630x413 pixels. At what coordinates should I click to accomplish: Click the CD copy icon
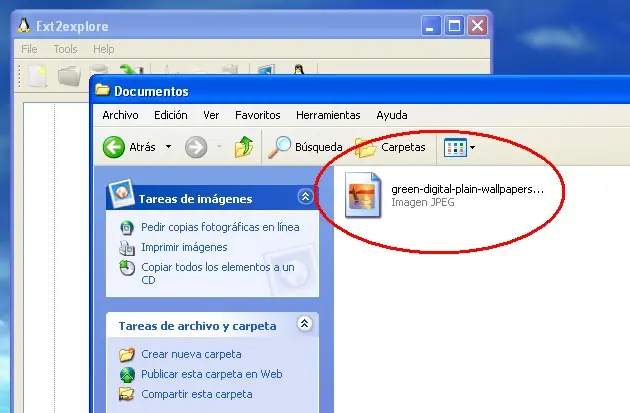pos(127,268)
